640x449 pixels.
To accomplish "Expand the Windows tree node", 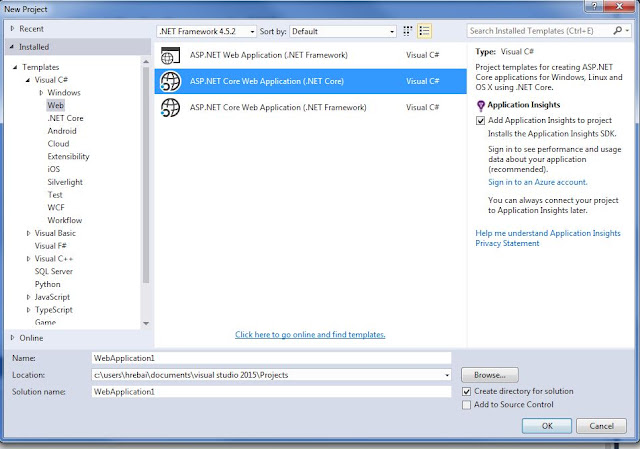I will (x=41, y=93).
